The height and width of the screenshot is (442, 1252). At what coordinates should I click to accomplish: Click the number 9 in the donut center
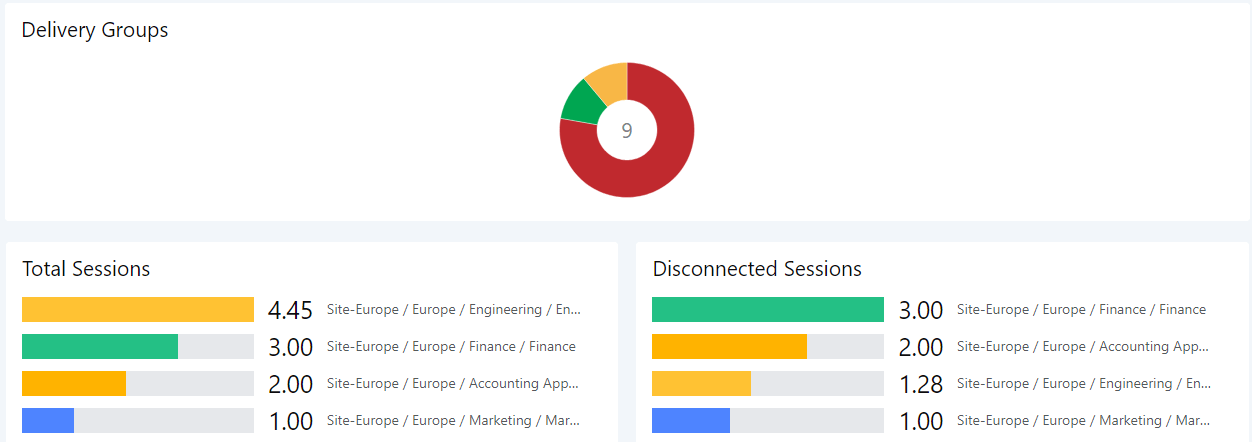coord(627,131)
